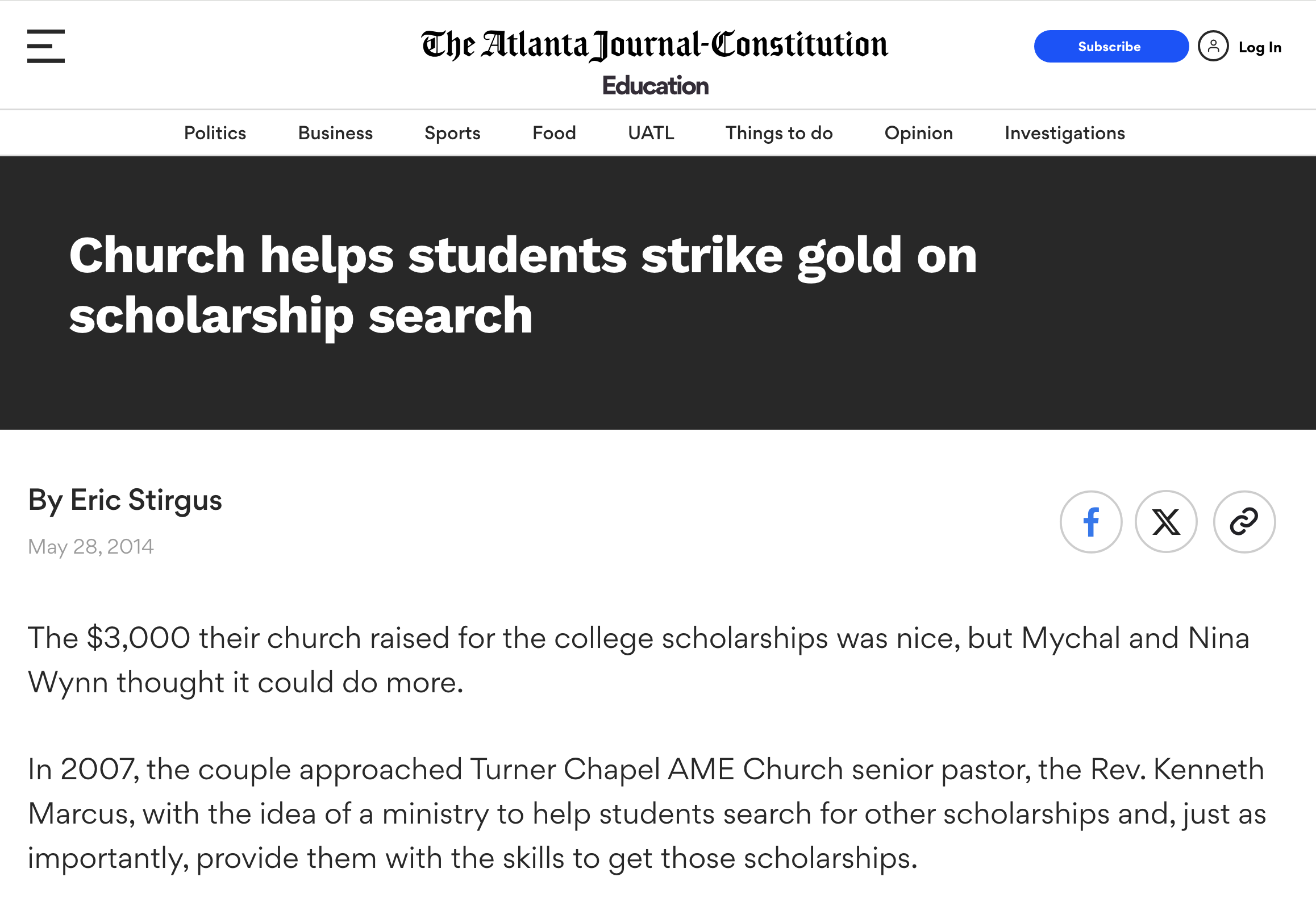Image resolution: width=1316 pixels, height=906 pixels.
Task: Visit the Things to do section
Action: tap(779, 133)
